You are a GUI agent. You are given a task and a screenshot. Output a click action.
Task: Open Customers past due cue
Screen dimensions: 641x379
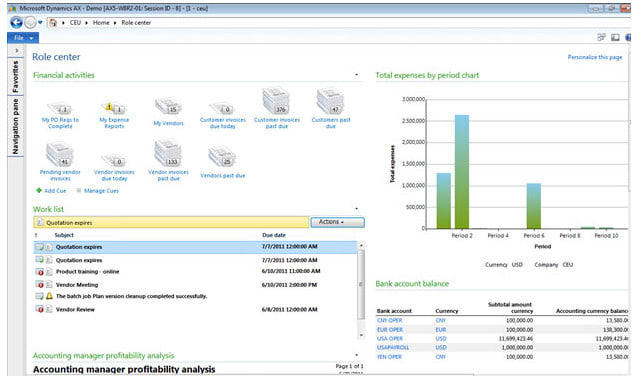click(331, 108)
